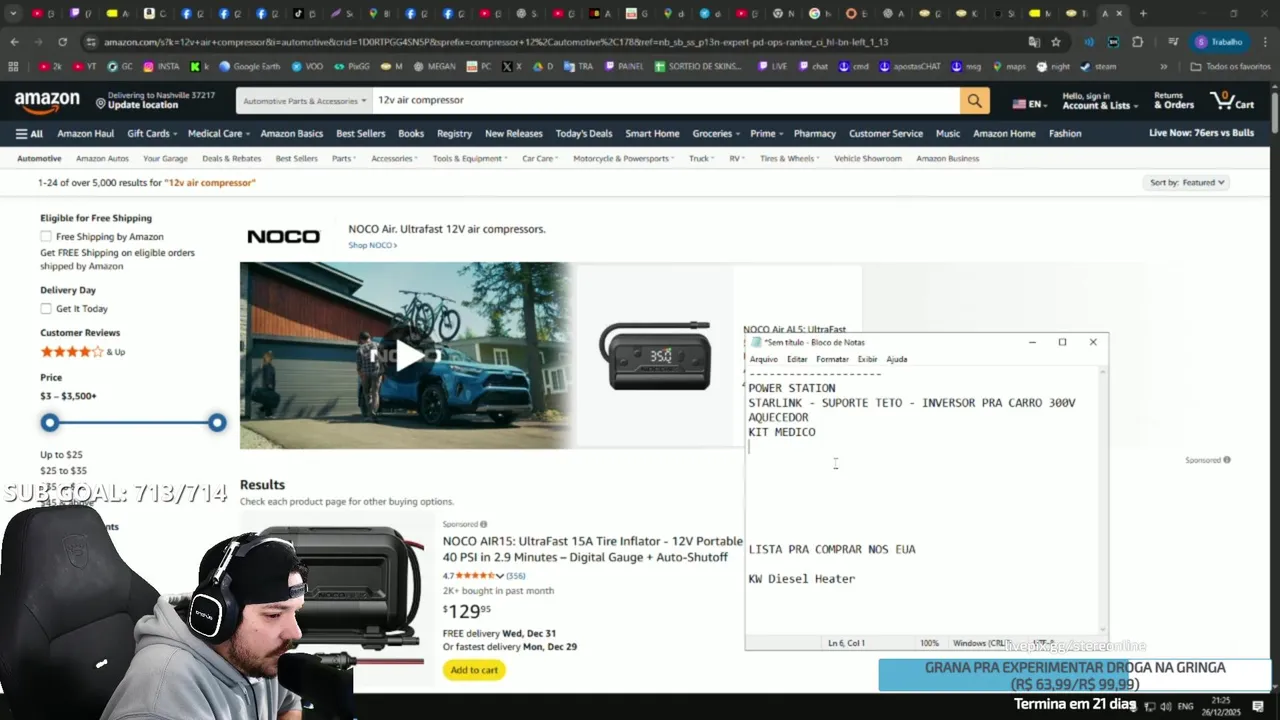Click the Google Translate icon in address bar

click(1034, 42)
